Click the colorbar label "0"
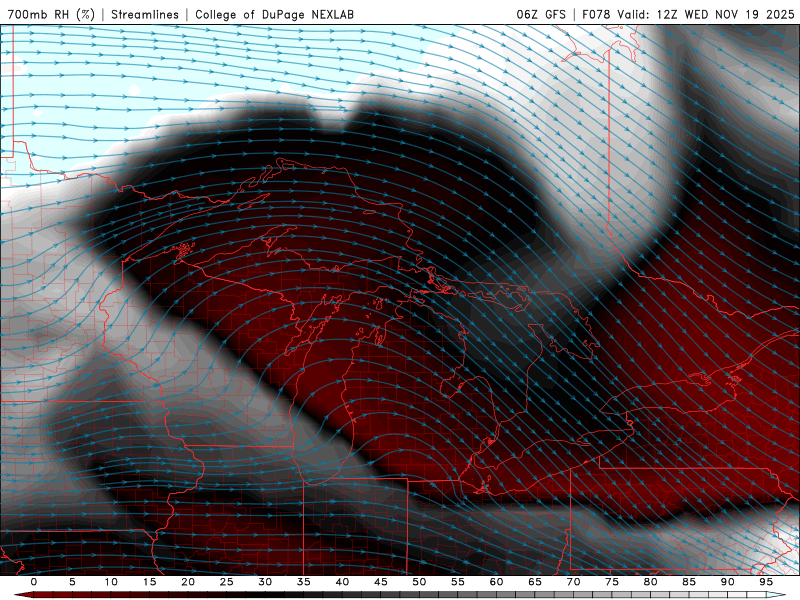This screenshot has width=800, height=600. pos(34,582)
